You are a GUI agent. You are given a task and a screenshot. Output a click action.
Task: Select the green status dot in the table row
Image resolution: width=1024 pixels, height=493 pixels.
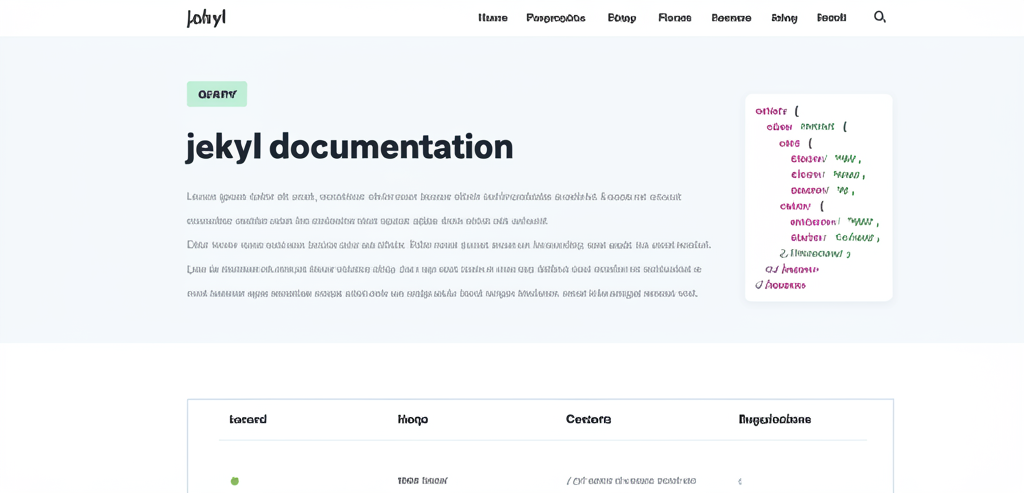pyautogui.click(x=234, y=481)
